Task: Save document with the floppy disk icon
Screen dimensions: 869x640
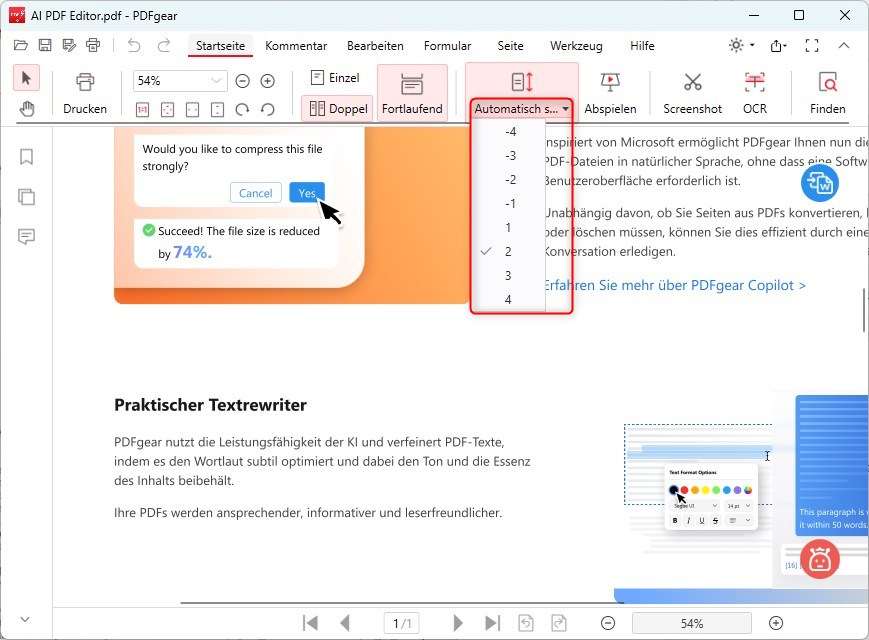Action: tap(45, 45)
